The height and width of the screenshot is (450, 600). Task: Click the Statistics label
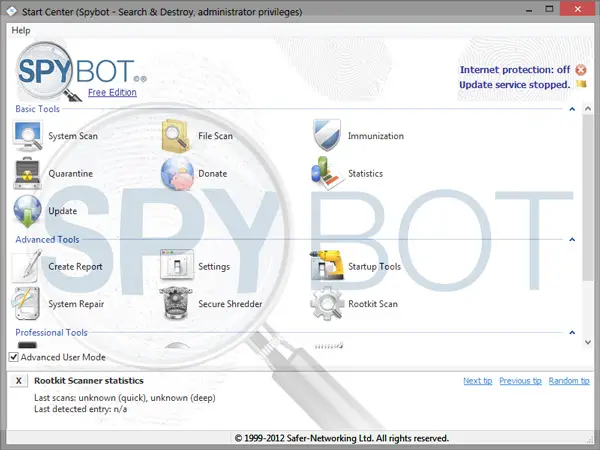point(365,173)
